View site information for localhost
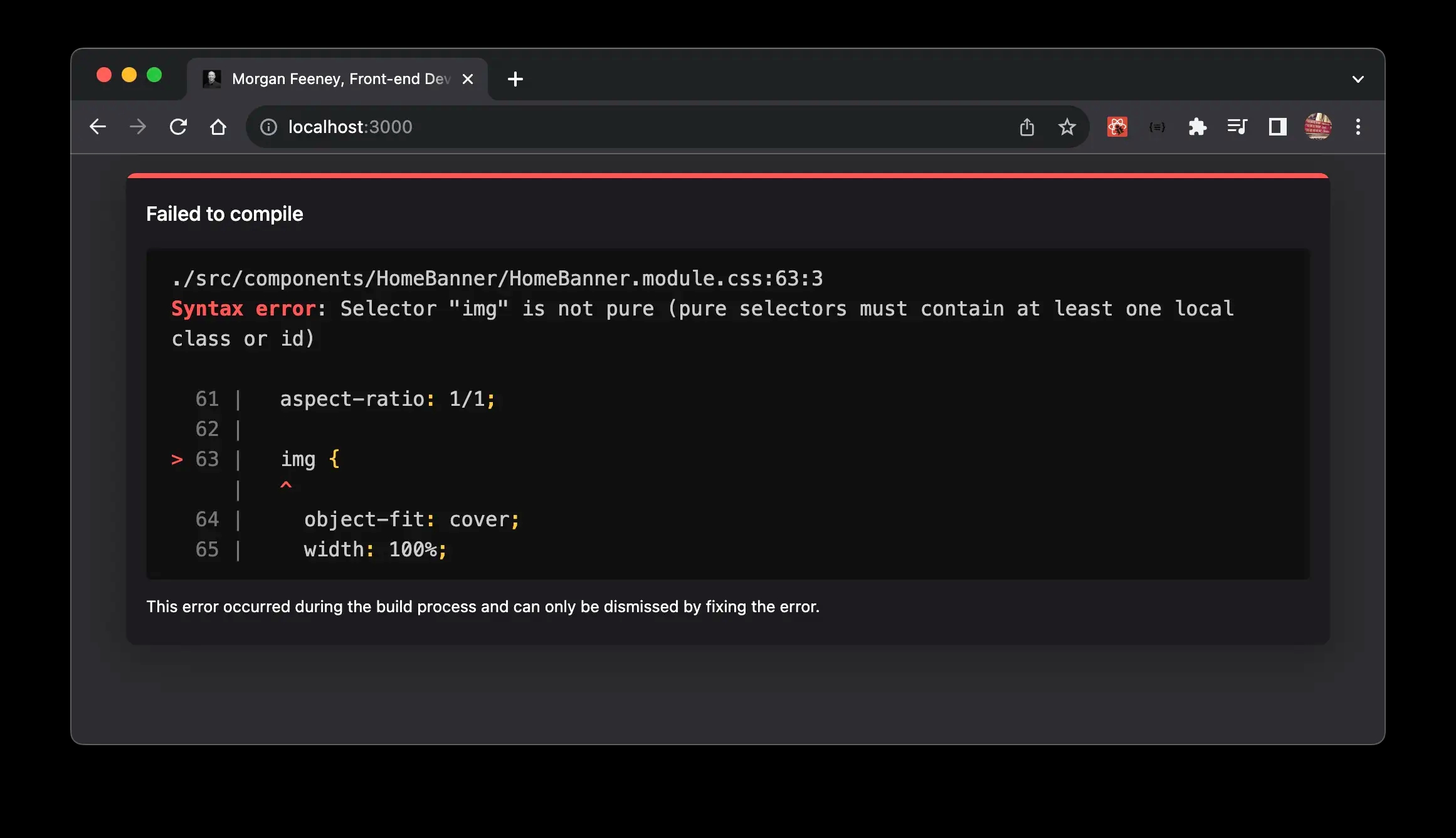Image resolution: width=1456 pixels, height=838 pixels. [268, 127]
